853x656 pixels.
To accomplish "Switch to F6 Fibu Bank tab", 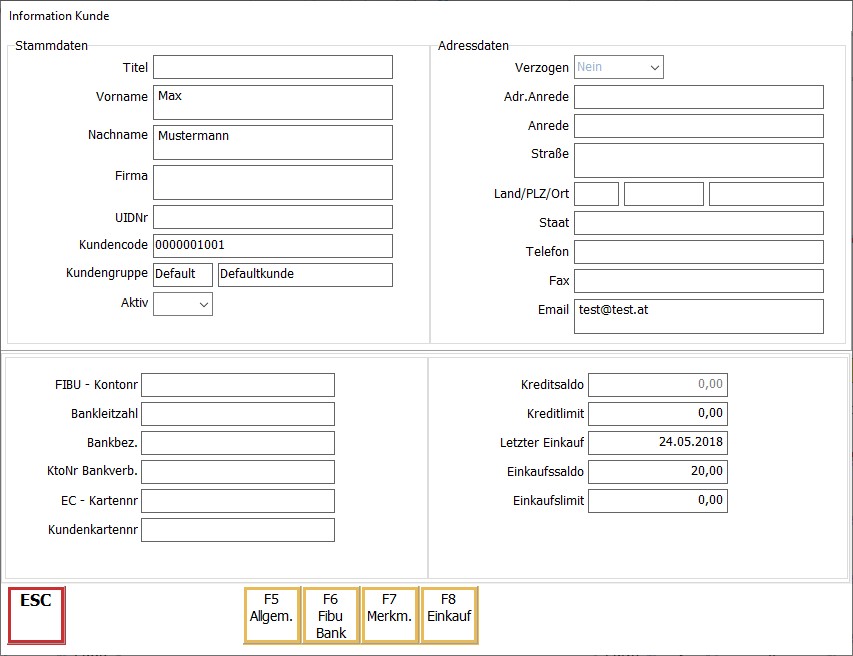I will (331, 615).
